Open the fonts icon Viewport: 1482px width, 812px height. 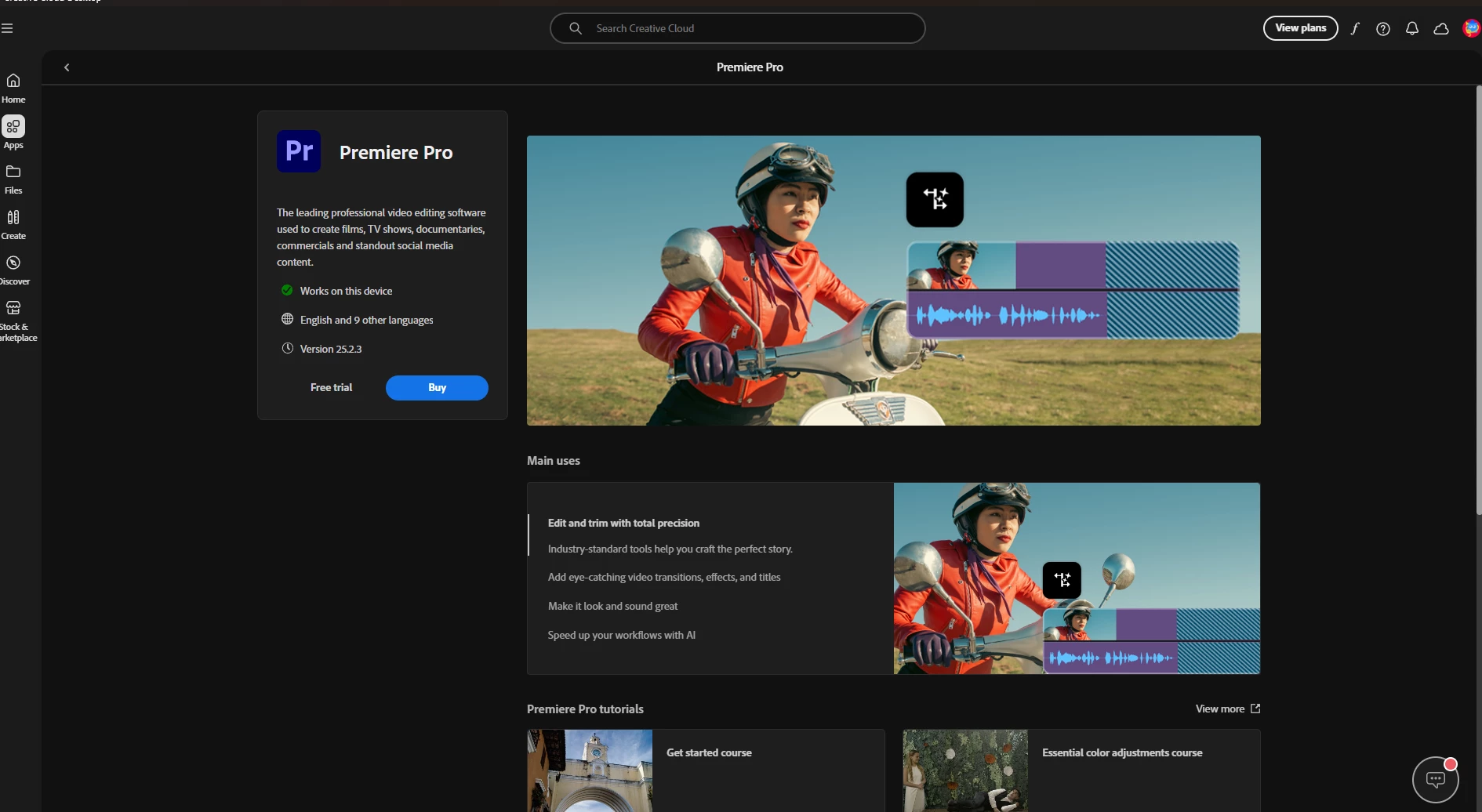click(x=1354, y=28)
